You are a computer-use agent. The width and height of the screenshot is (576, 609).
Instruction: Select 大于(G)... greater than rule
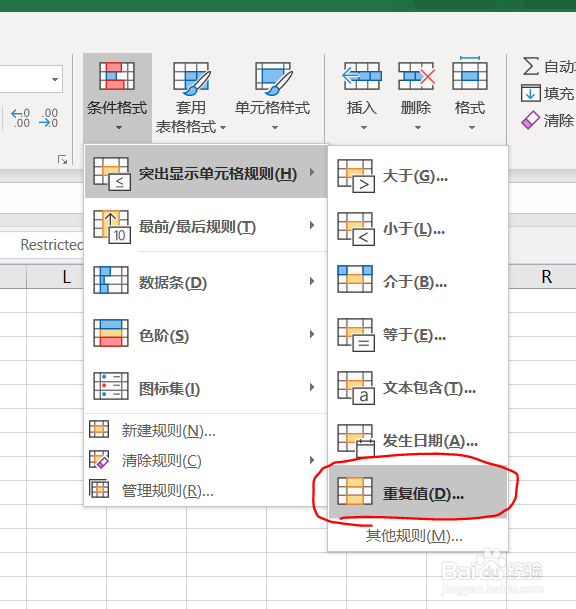pyautogui.click(x=418, y=177)
